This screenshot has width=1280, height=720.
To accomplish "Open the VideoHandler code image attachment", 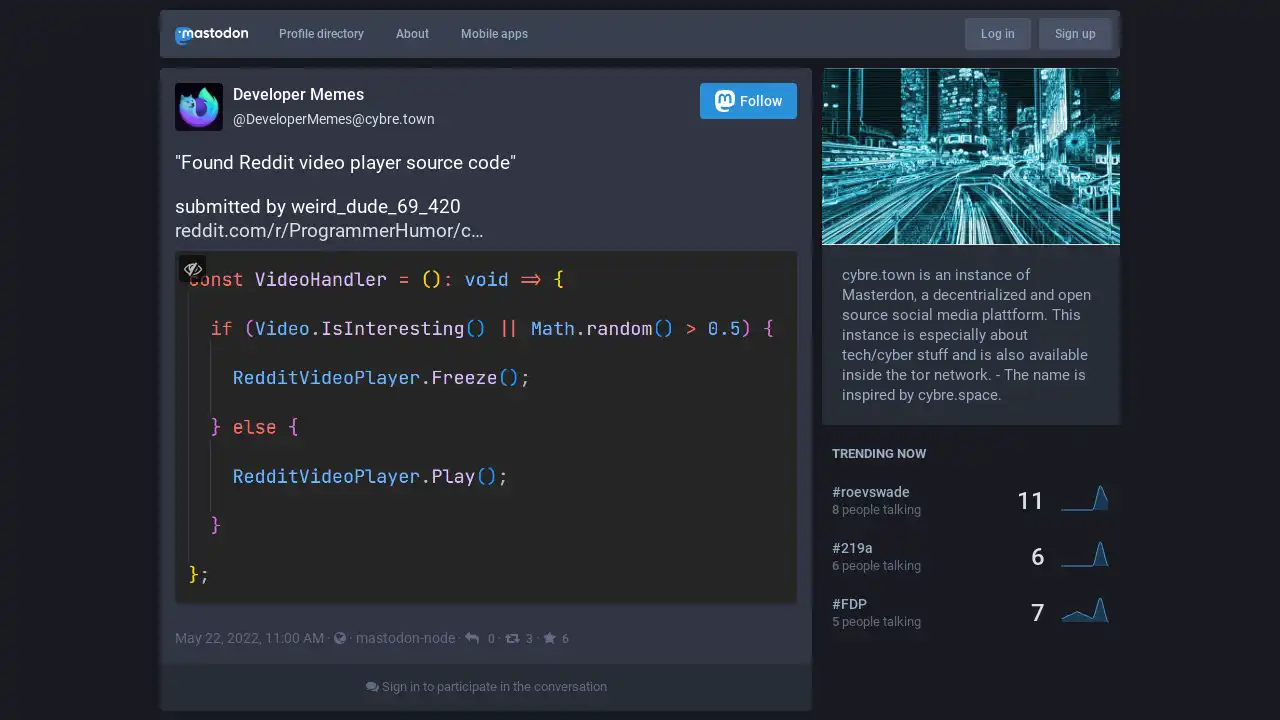I will [x=486, y=428].
